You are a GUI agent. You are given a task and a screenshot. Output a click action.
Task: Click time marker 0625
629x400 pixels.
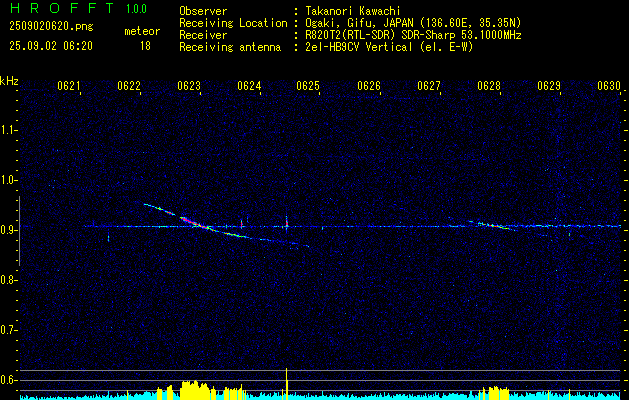308,85
